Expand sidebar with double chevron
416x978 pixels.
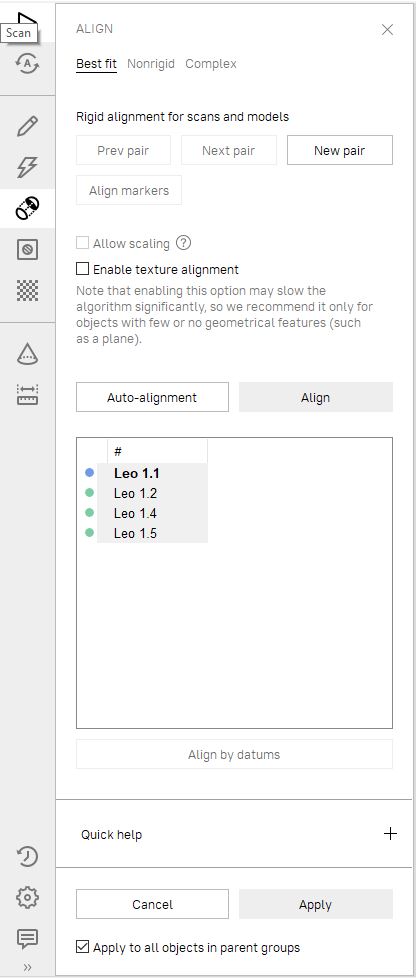27,967
